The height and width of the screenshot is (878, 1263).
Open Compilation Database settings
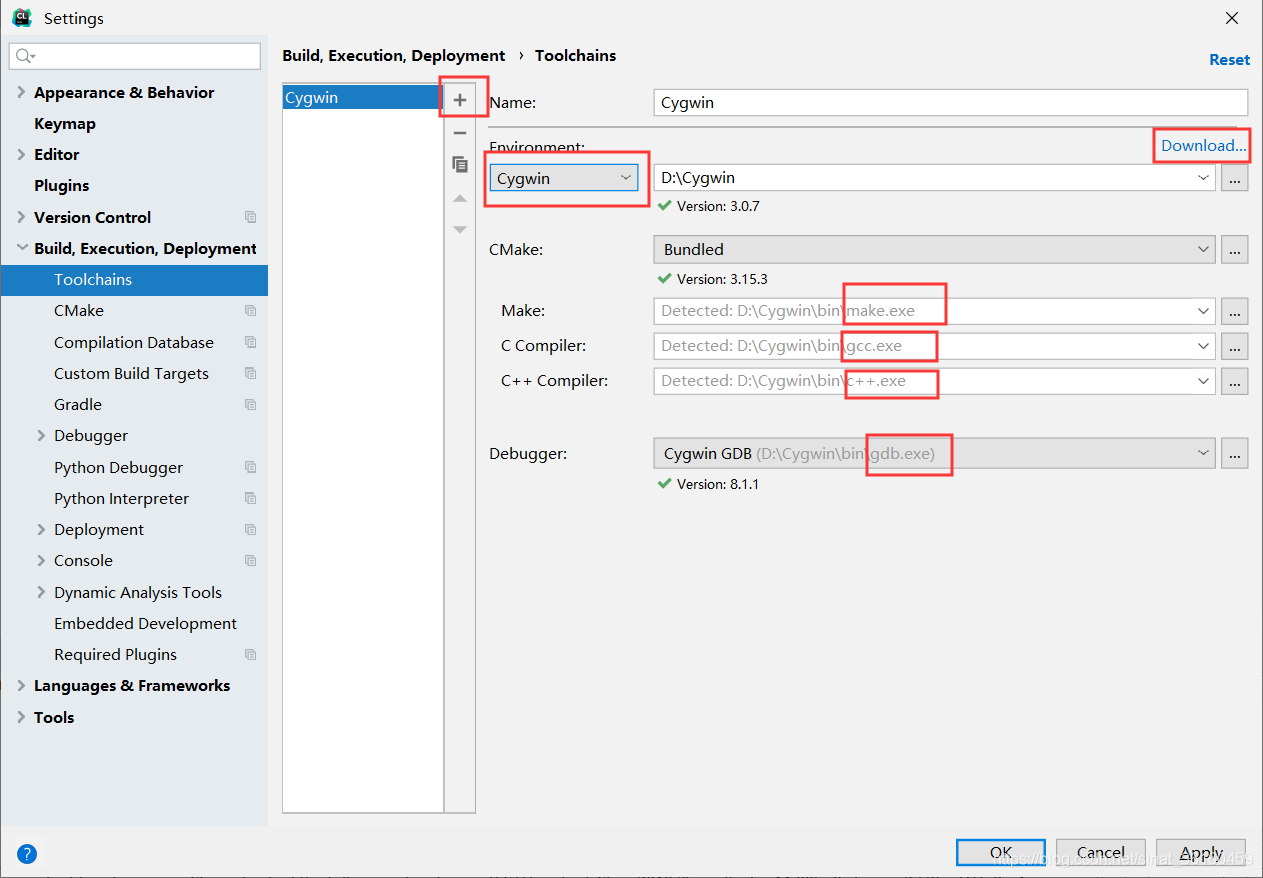tap(134, 342)
